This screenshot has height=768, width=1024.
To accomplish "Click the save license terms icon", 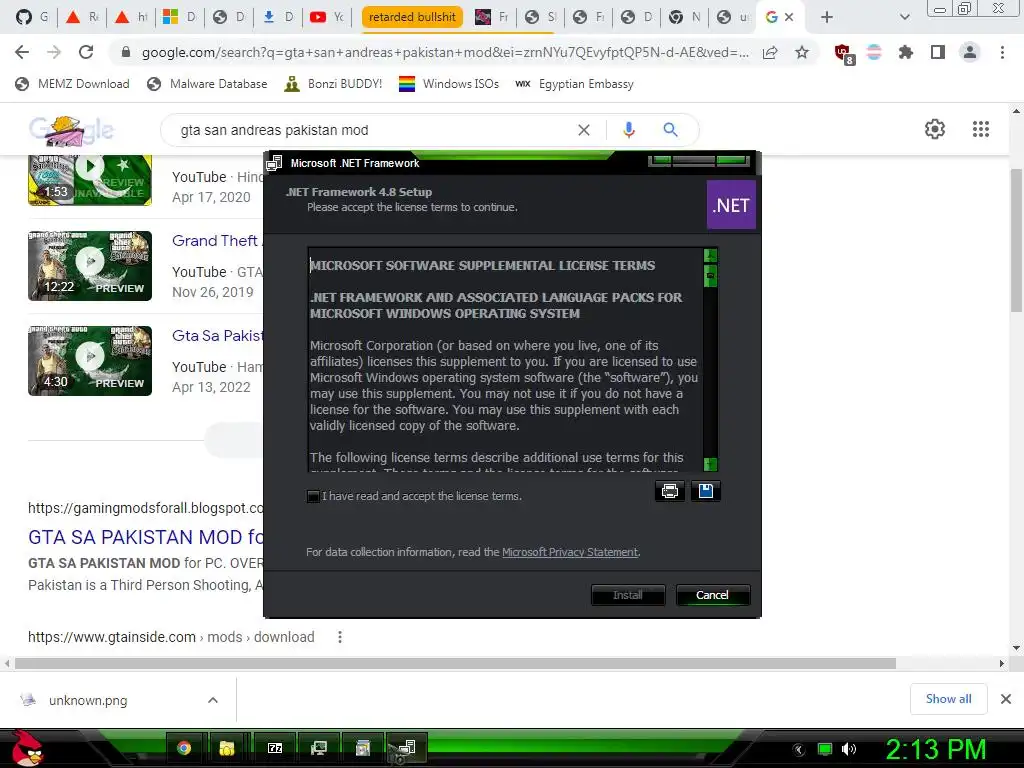I will coord(706,491).
